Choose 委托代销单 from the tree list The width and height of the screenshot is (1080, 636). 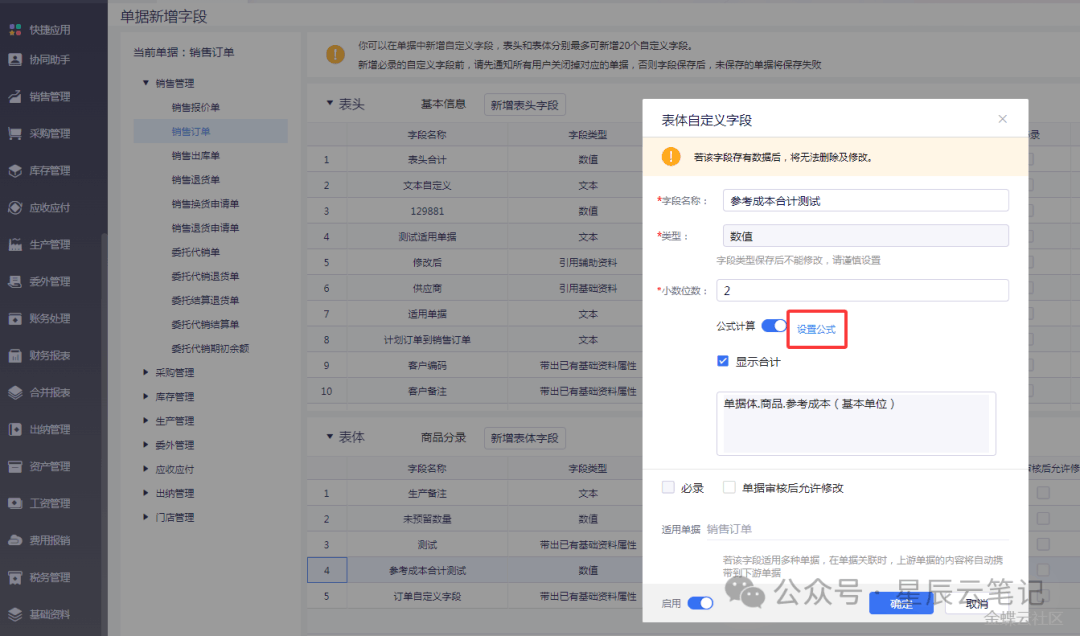(x=195, y=252)
